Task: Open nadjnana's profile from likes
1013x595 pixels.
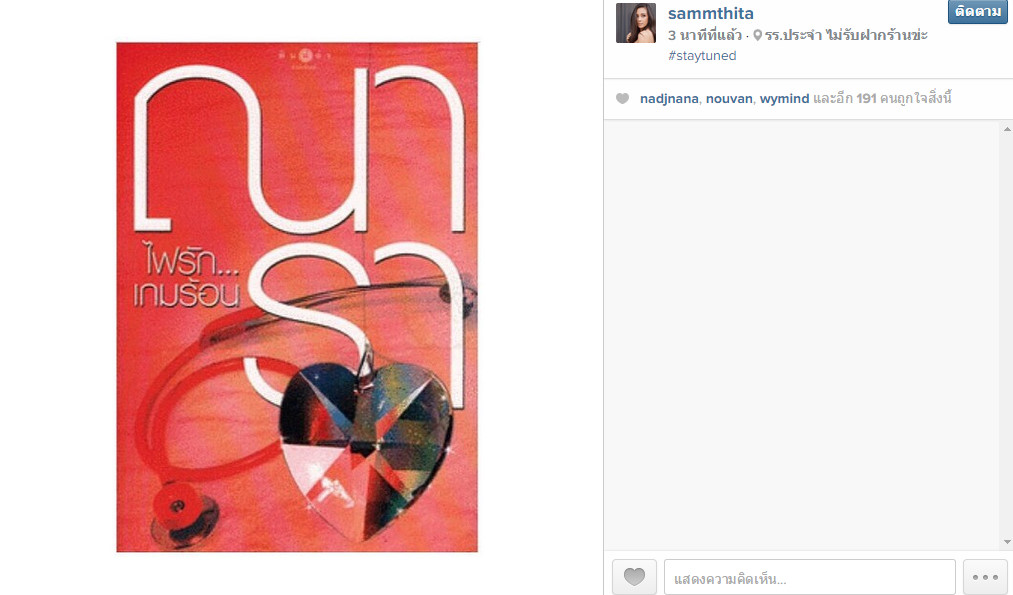Action: click(669, 98)
